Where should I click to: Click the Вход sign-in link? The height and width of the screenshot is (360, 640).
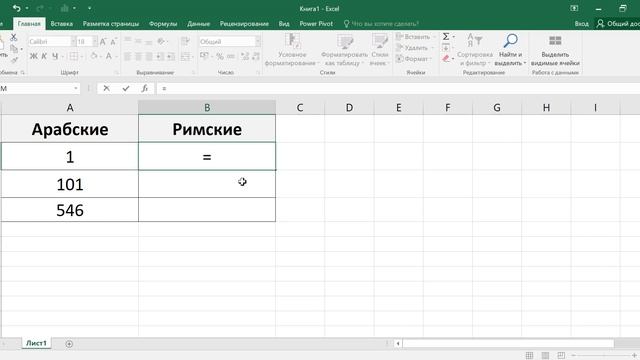tap(582, 24)
